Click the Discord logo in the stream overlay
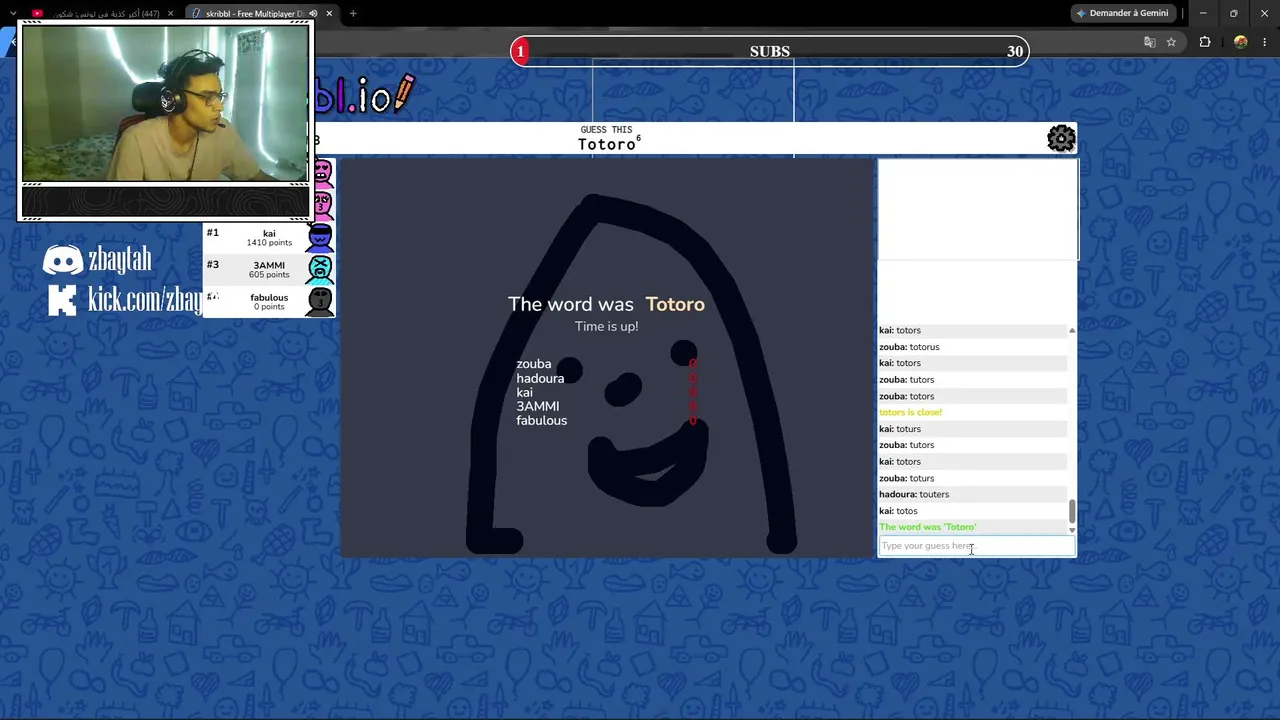This screenshot has height=720, width=1280. point(62,261)
